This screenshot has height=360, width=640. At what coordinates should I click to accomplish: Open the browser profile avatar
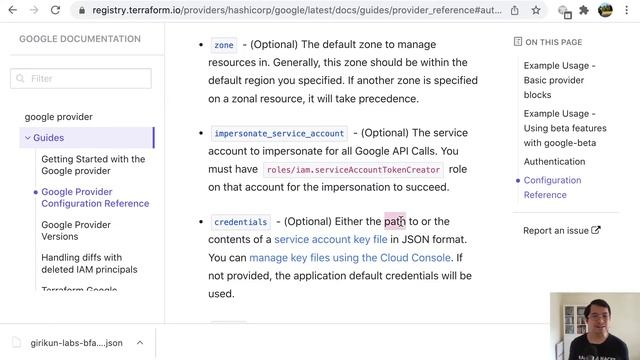click(605, 10)
